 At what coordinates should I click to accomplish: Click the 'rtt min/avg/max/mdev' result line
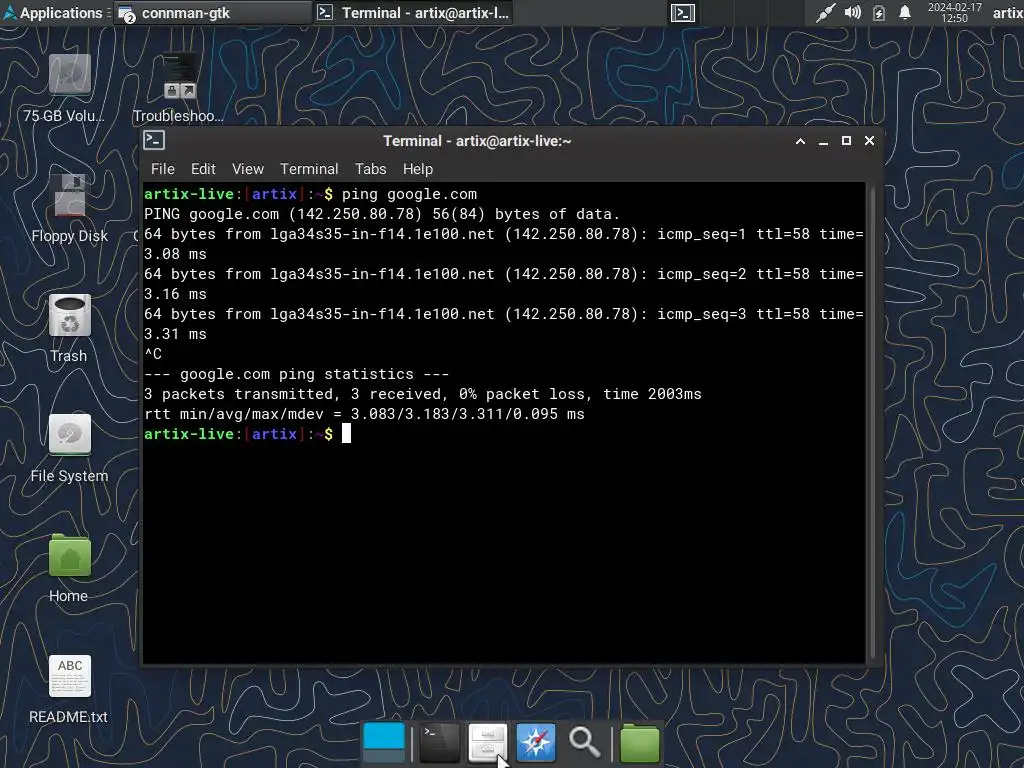click(364, 414)
